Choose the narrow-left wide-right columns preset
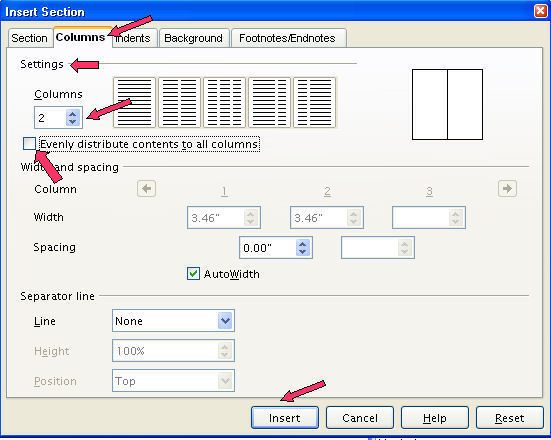The width and height of the screenshot is (551, 440). coord(315,102)
